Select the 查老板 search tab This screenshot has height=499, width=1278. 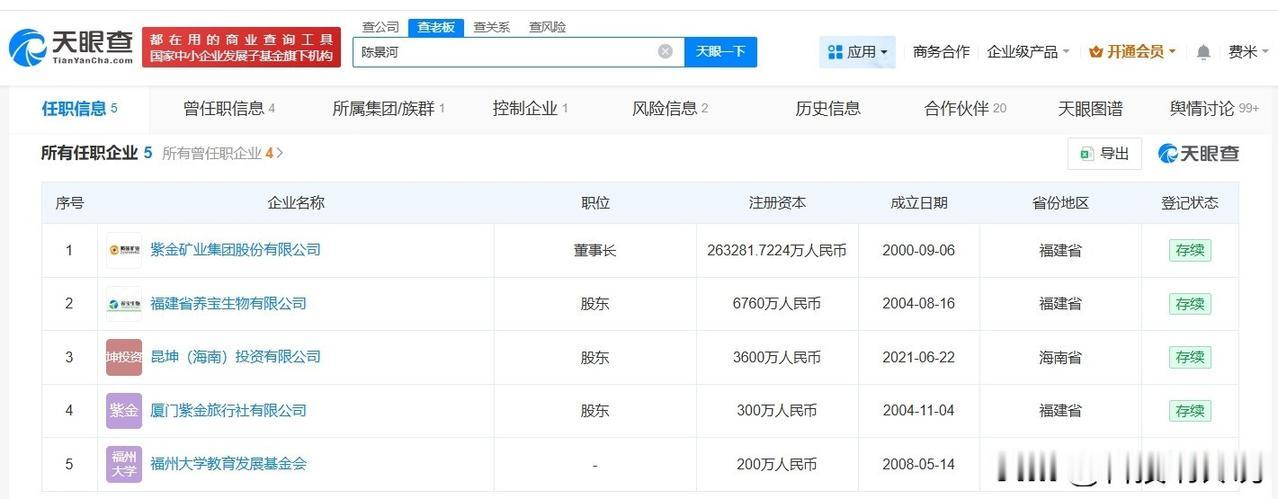coord(436,27)
